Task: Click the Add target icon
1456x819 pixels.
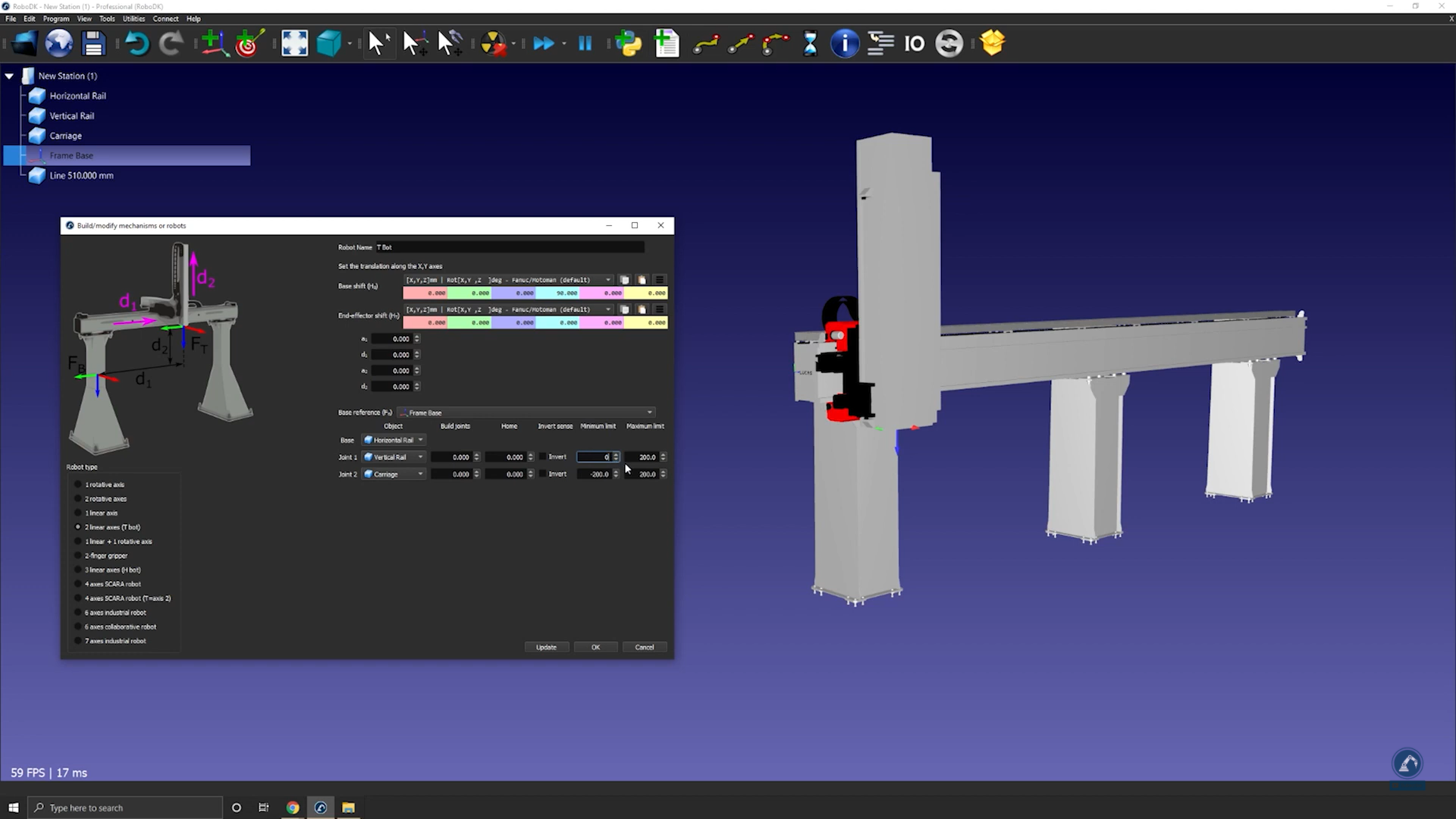Action: point(249,43)
